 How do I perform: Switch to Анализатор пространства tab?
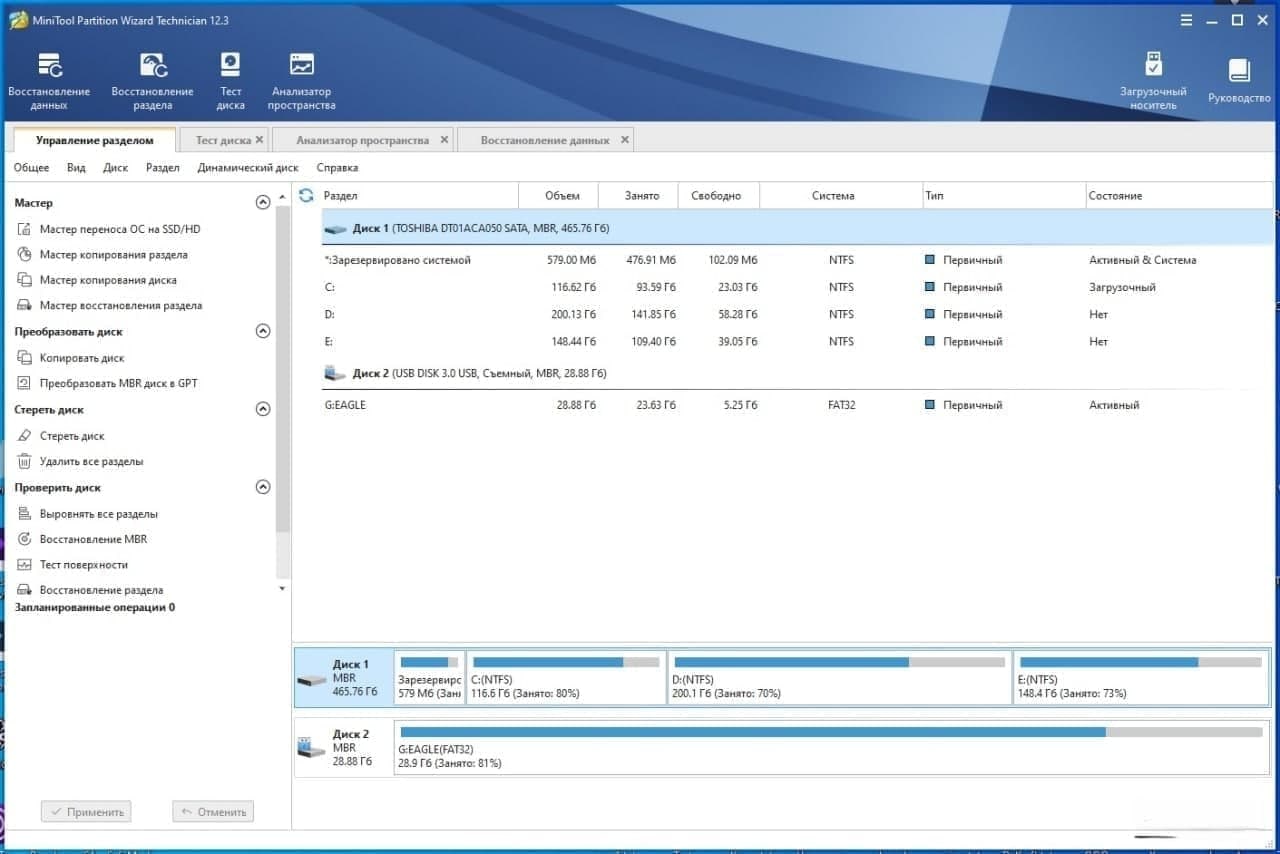362,140
